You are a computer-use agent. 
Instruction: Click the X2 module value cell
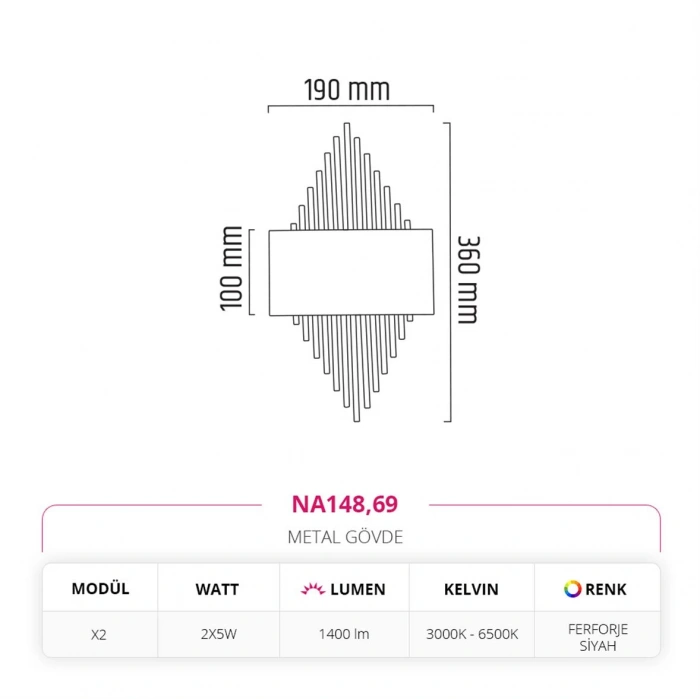[100, 634]
